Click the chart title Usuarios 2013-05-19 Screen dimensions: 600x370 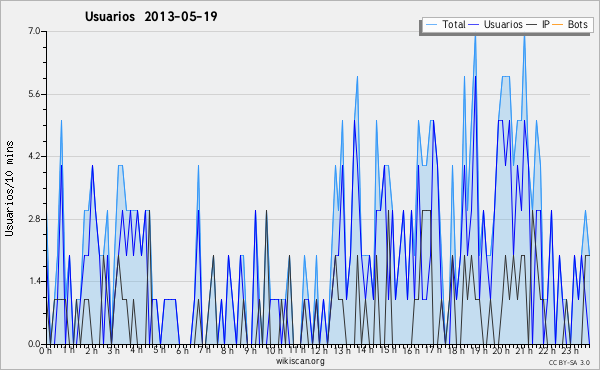(x=151, y=16)
